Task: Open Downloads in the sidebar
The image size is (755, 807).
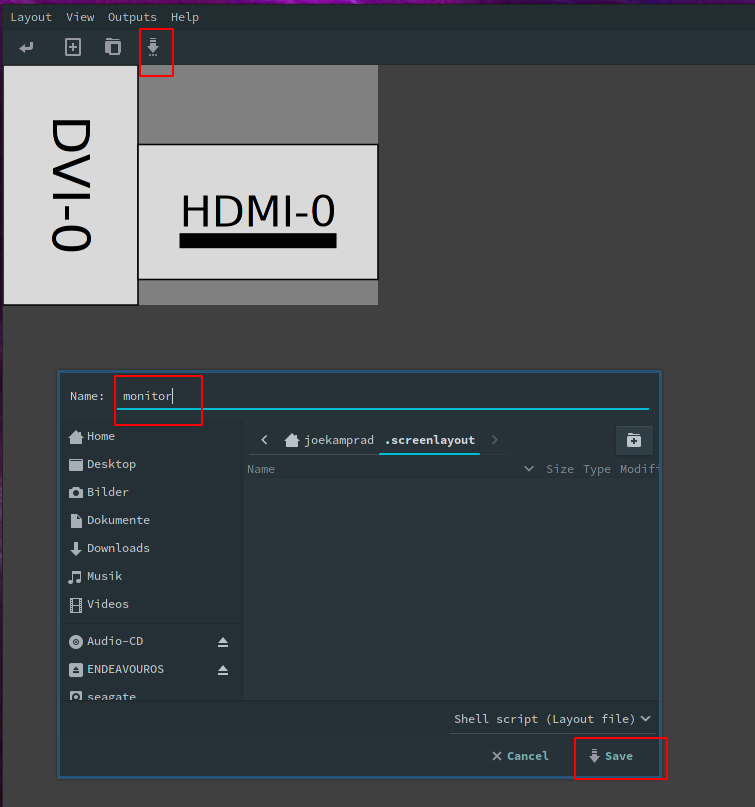Action: 117,548
